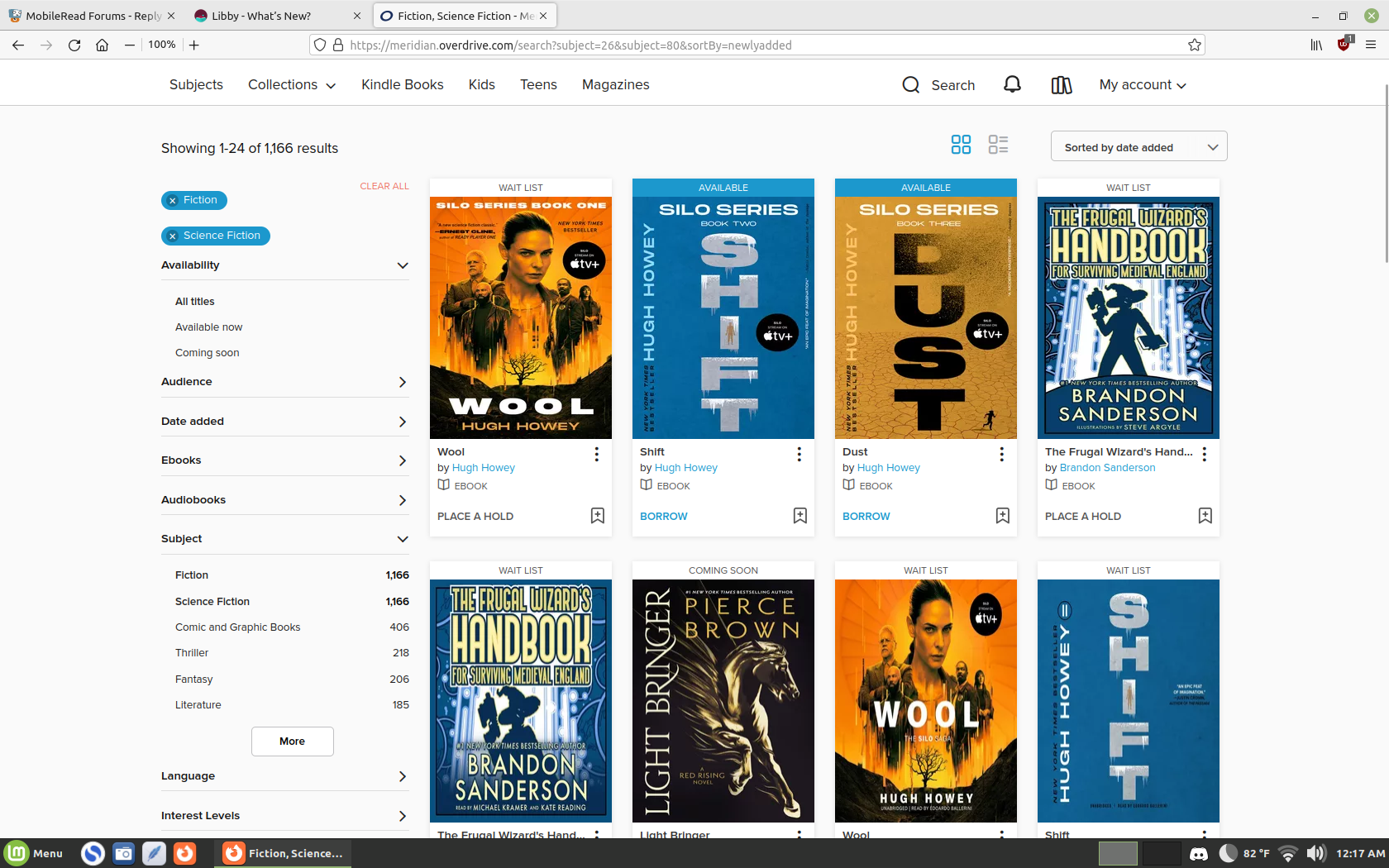
Task: Open options menu for Wool ebook
Action: (x=596, y=454)
